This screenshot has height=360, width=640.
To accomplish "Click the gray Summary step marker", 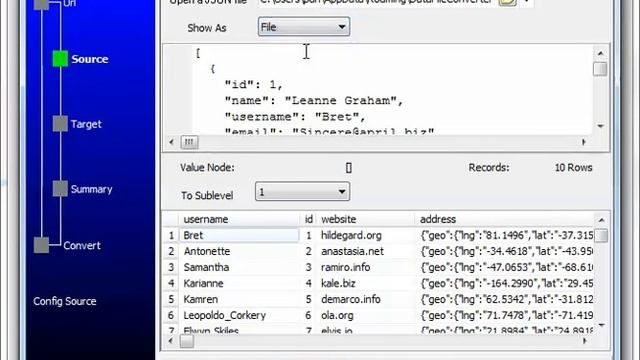I will (x=60, y=189).
